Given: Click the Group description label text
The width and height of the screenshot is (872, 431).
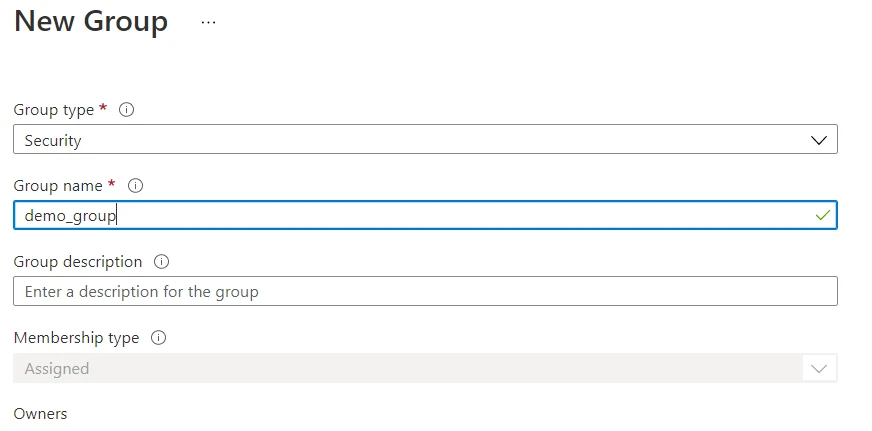Looking at the screenshot, I should (78, 262).
